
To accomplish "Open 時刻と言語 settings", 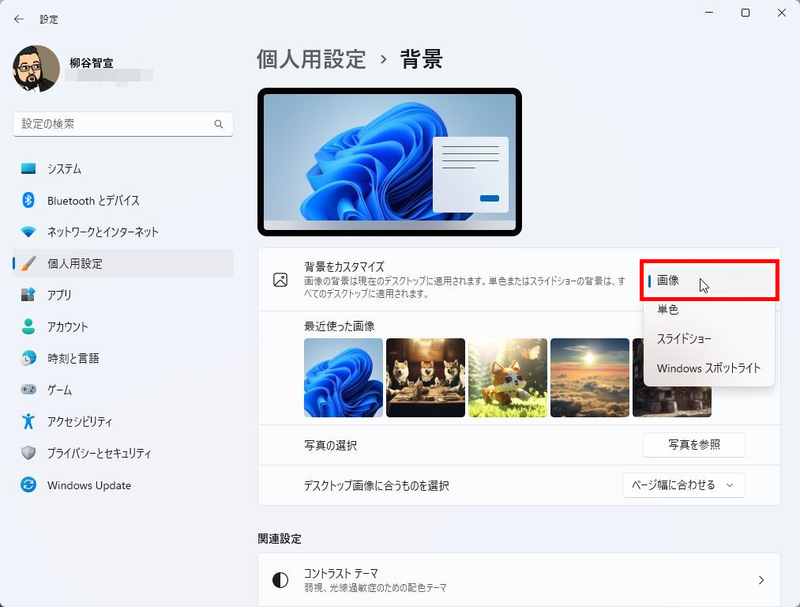I will pyautogui.click(x=123, y=358).
